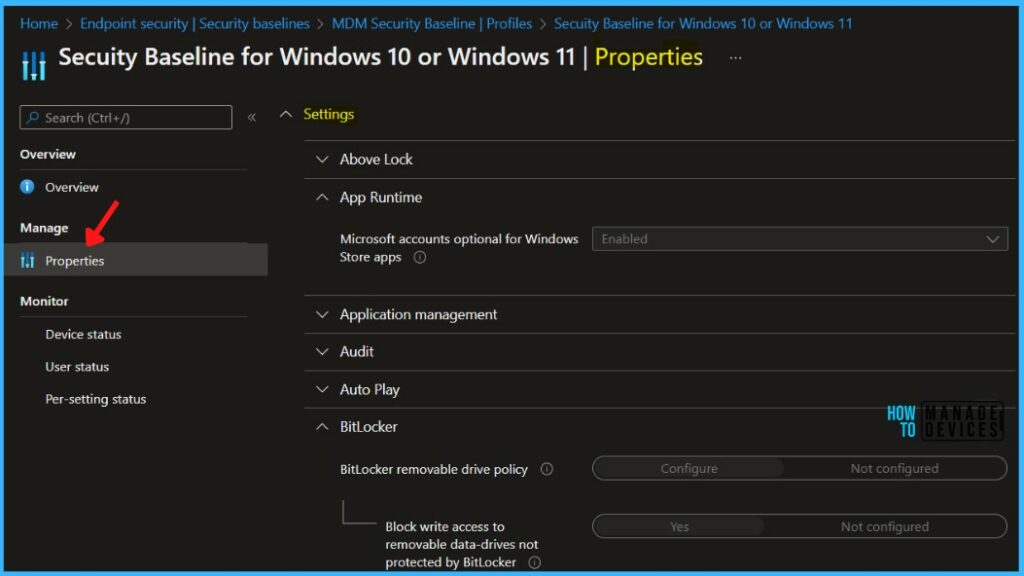The height and width of the screenshot is (576, 1024).
Task: Collapse the sidebar with double chevron
Action: coord(252,118)
